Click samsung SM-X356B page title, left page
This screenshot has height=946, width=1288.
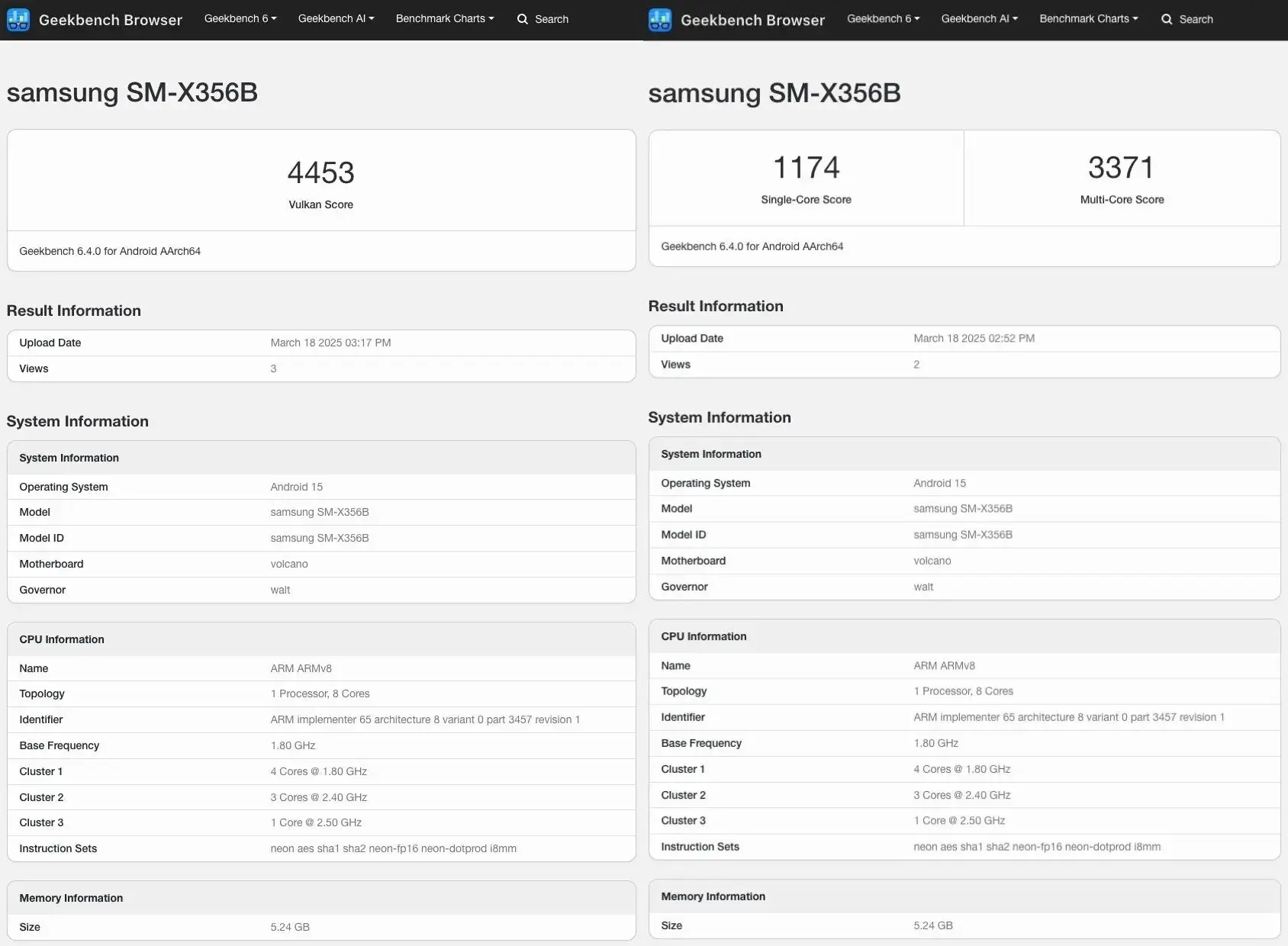(132, 93)
